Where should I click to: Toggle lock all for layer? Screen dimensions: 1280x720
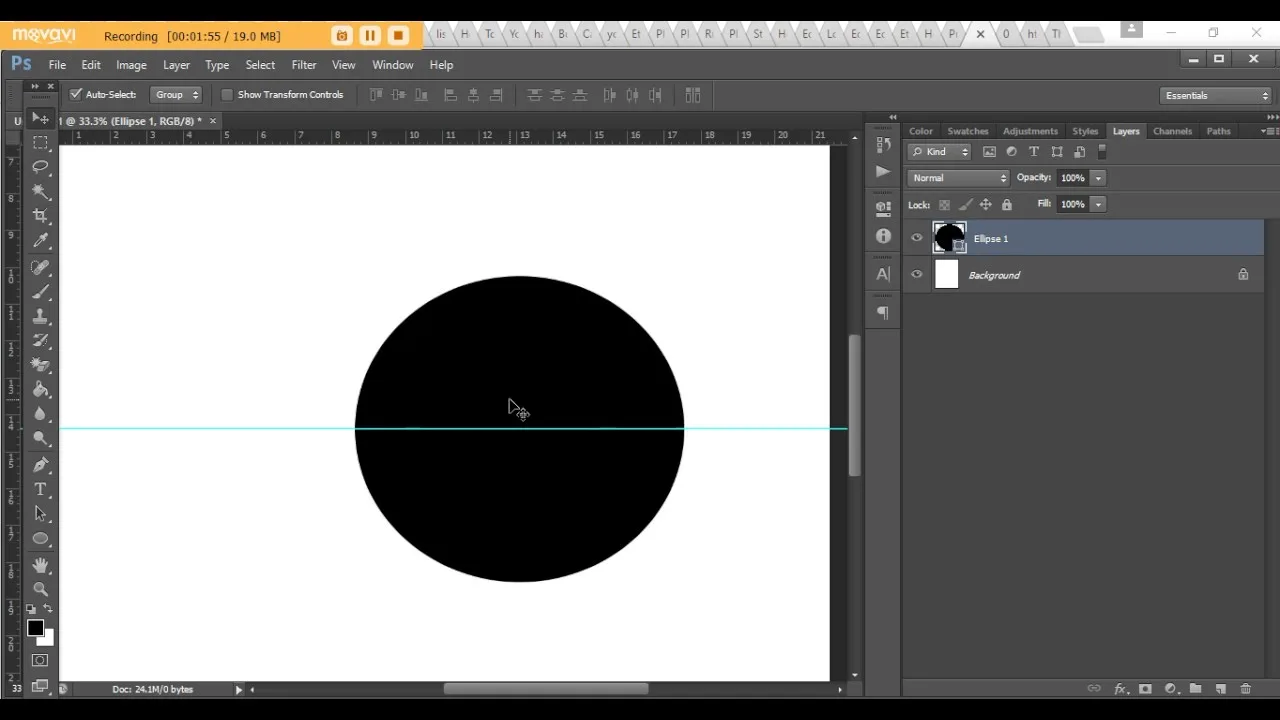(1007, 205)
